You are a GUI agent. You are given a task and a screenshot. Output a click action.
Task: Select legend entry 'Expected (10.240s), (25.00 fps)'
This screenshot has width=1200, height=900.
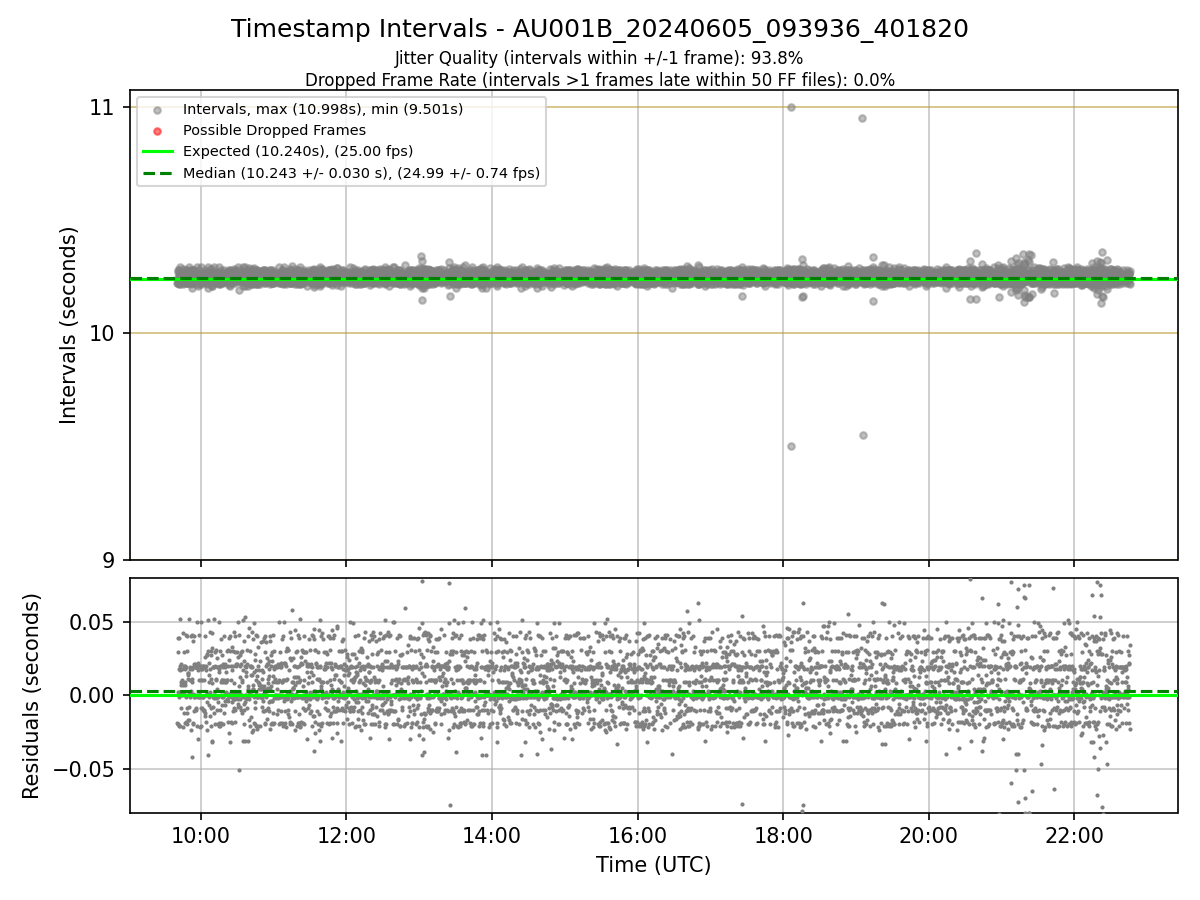(x=298, y=152)
